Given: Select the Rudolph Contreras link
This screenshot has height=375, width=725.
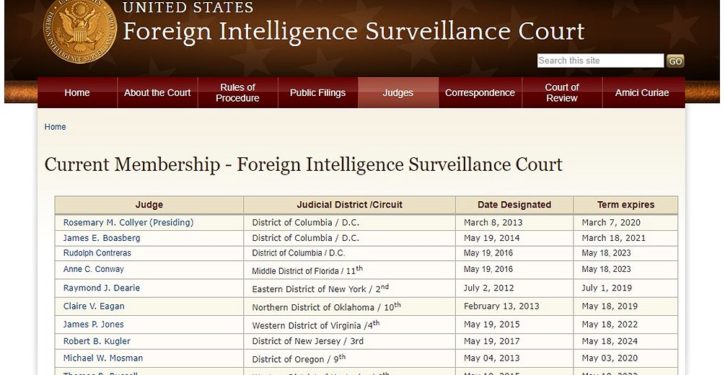Looking at the screenshot, I should 97,253.
